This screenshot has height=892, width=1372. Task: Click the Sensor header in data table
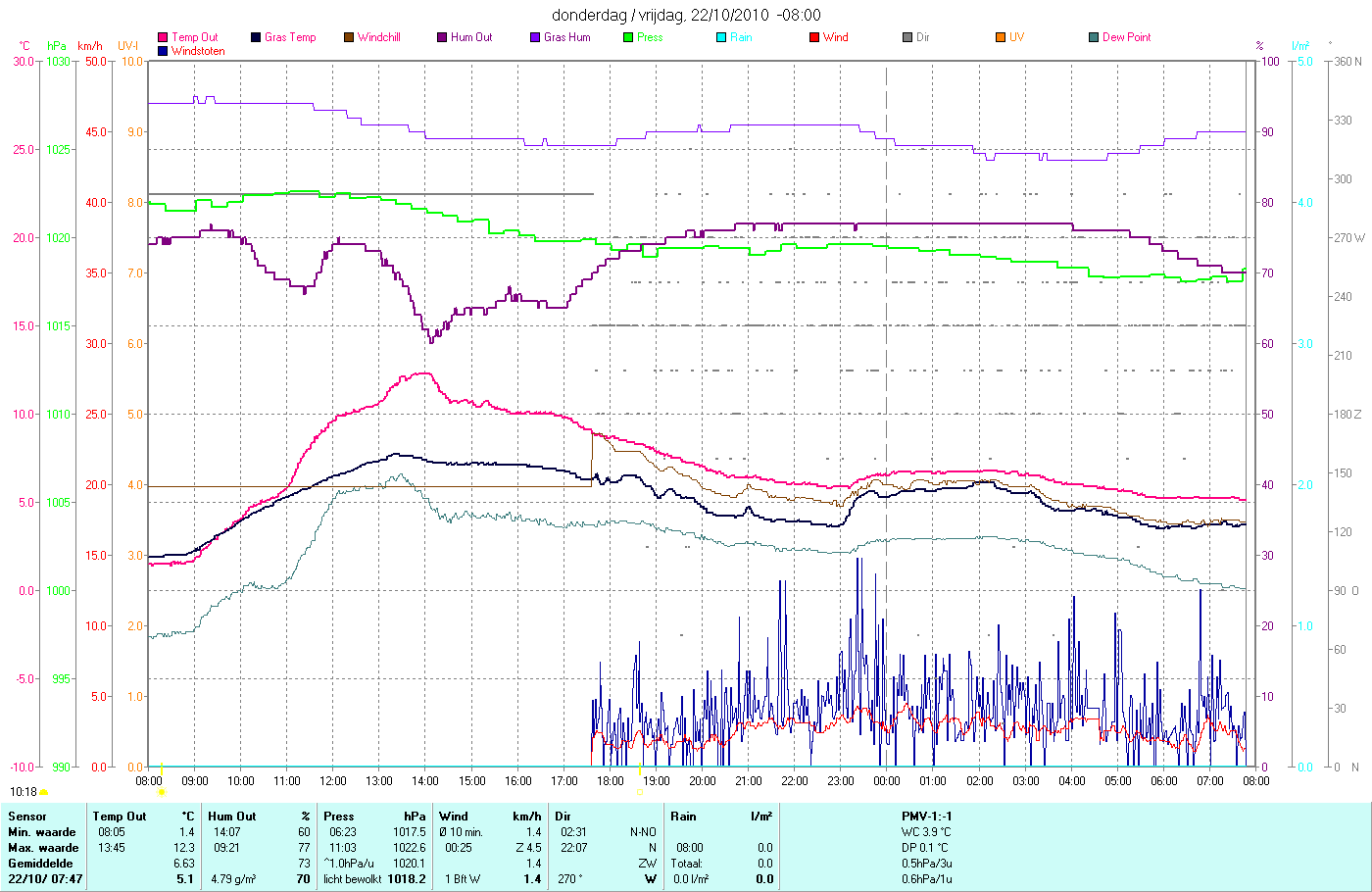coord(27,817)
